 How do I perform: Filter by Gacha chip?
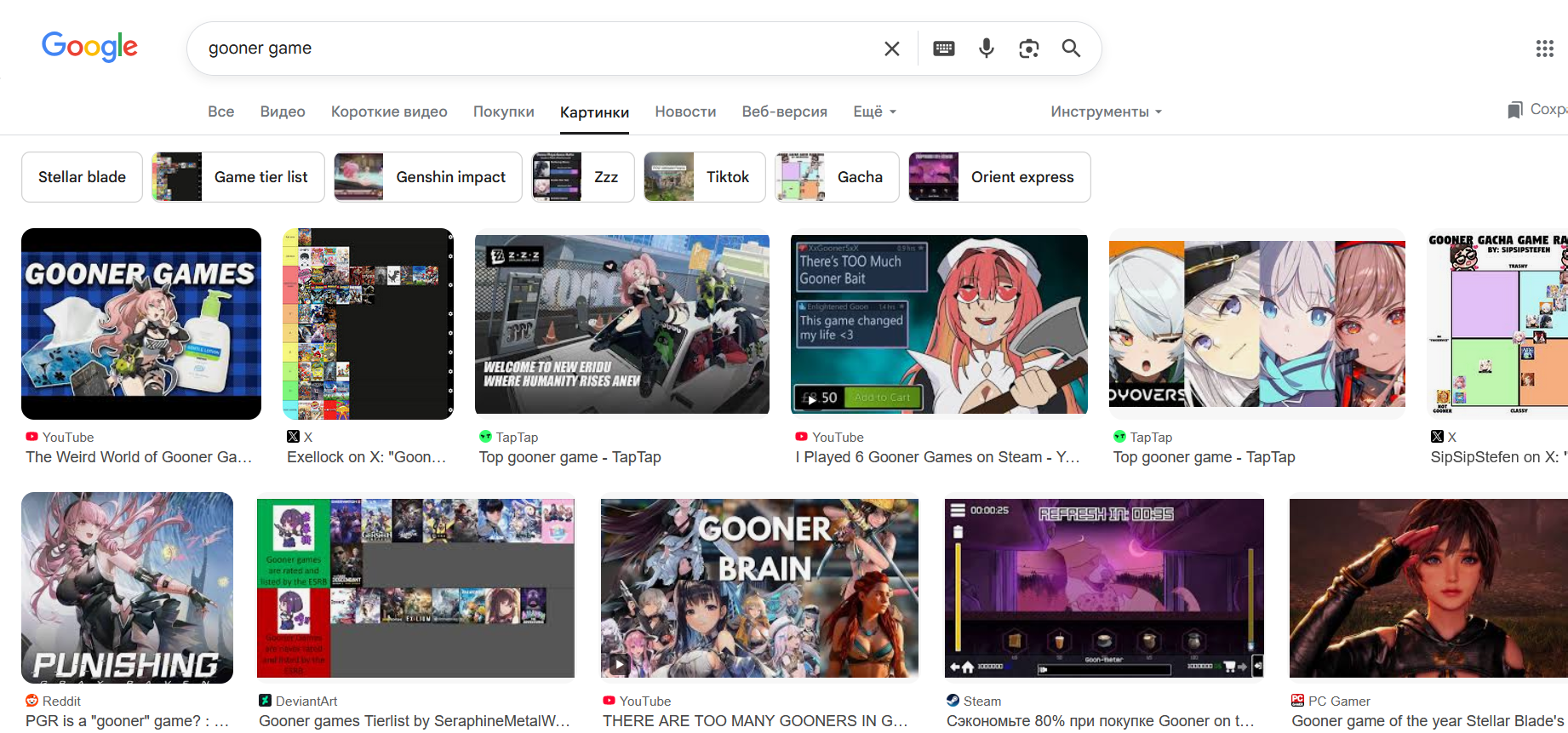837,177
